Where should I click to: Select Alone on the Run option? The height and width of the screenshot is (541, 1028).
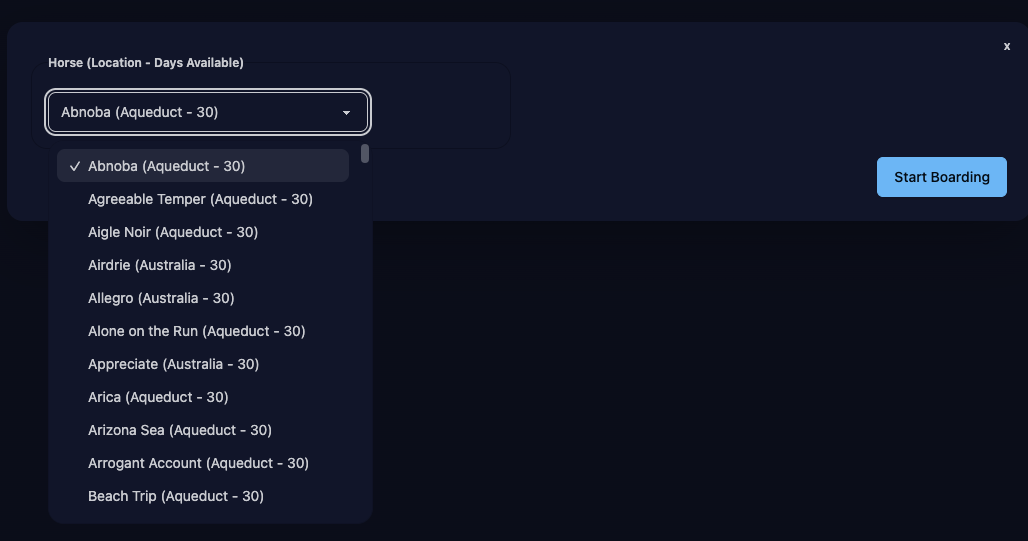click(x=196, y=331)
